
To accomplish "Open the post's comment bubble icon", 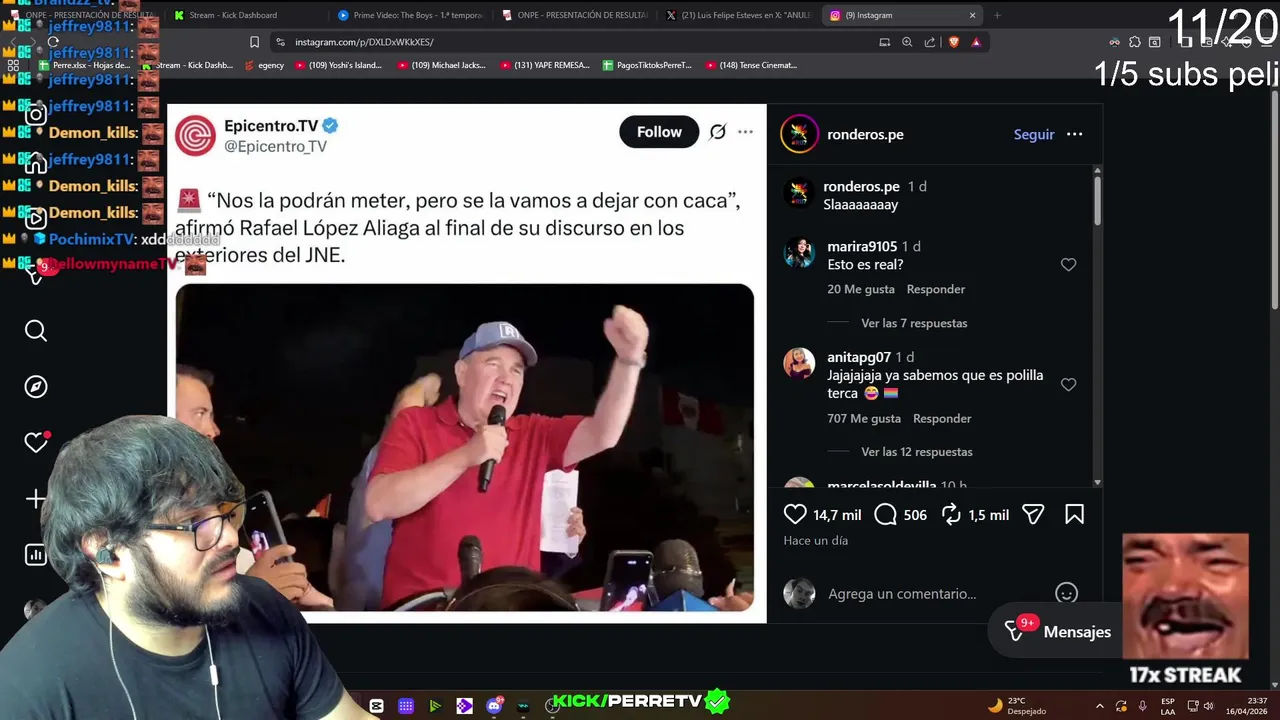I will (x=886, y=514).
